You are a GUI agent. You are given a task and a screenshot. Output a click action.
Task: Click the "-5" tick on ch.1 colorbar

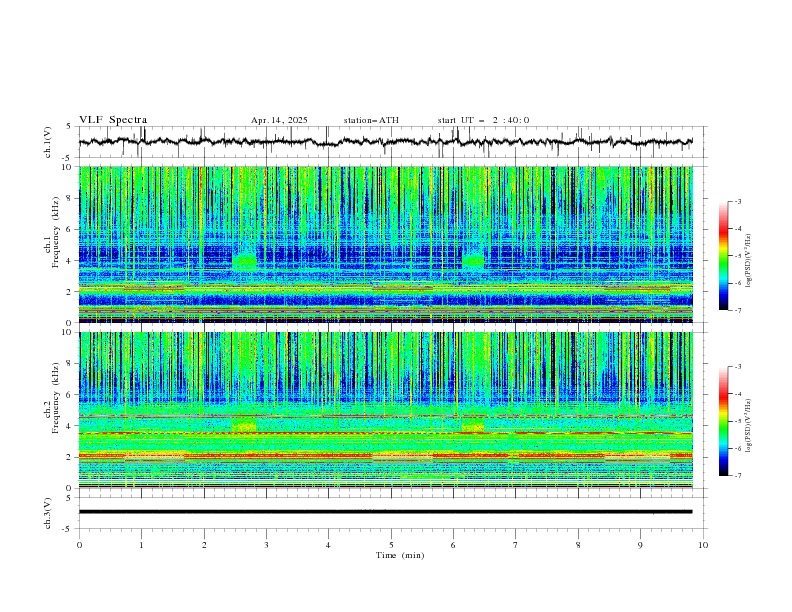(x=737, y=256)
